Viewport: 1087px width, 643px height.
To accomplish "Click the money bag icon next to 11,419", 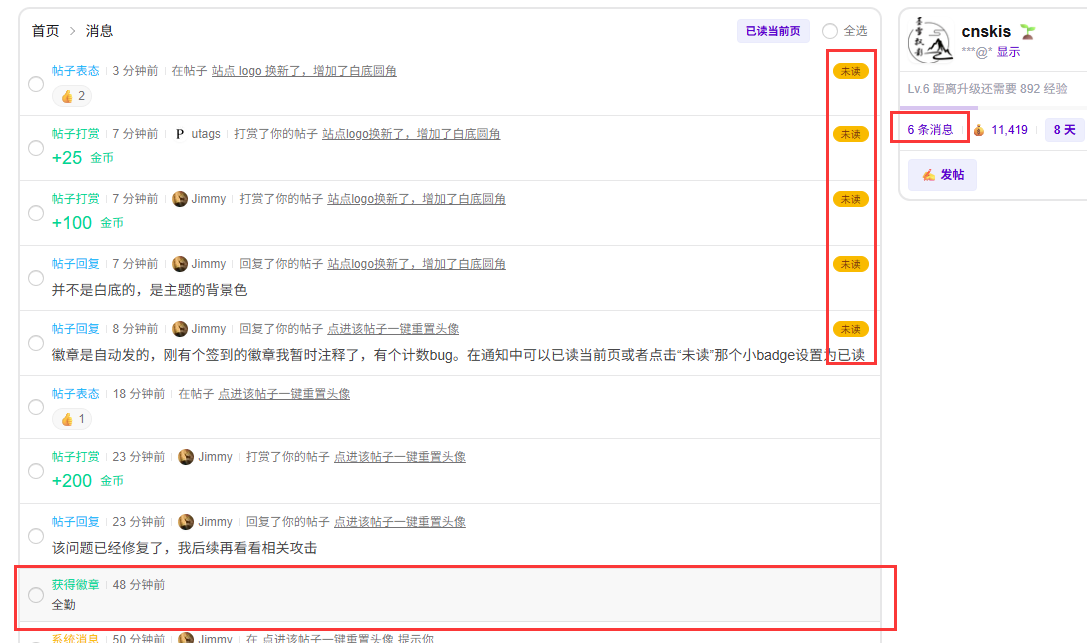I will pyautogui.click(x=979, y=130).
